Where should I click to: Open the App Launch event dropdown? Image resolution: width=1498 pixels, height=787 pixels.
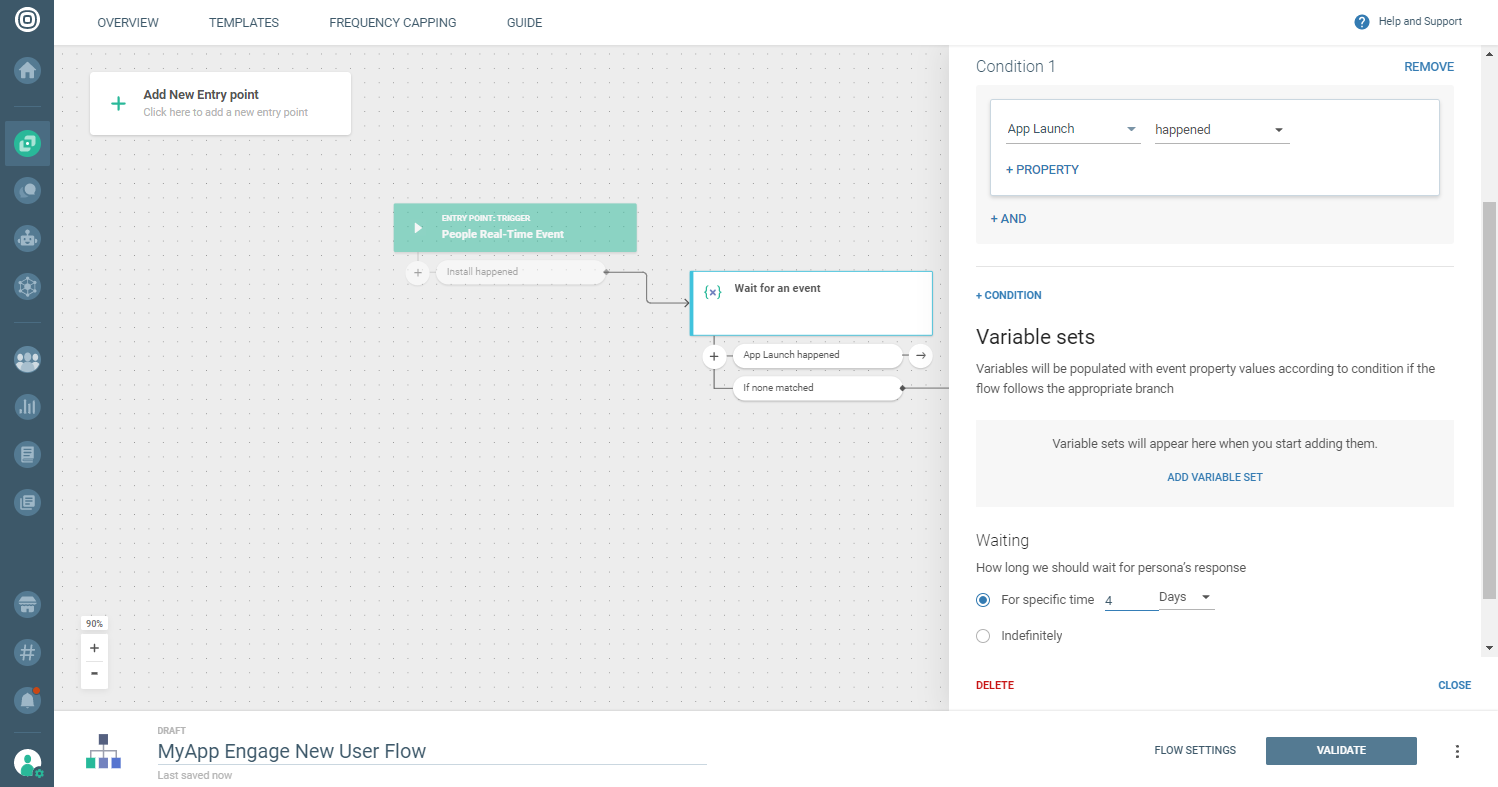click(x=1072, y=129)
